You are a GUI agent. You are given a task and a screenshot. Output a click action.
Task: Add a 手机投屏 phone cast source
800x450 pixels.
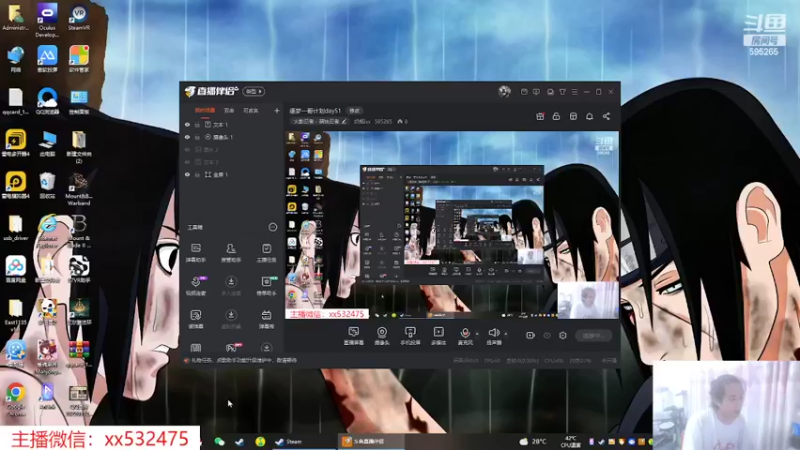coord(410,336)
